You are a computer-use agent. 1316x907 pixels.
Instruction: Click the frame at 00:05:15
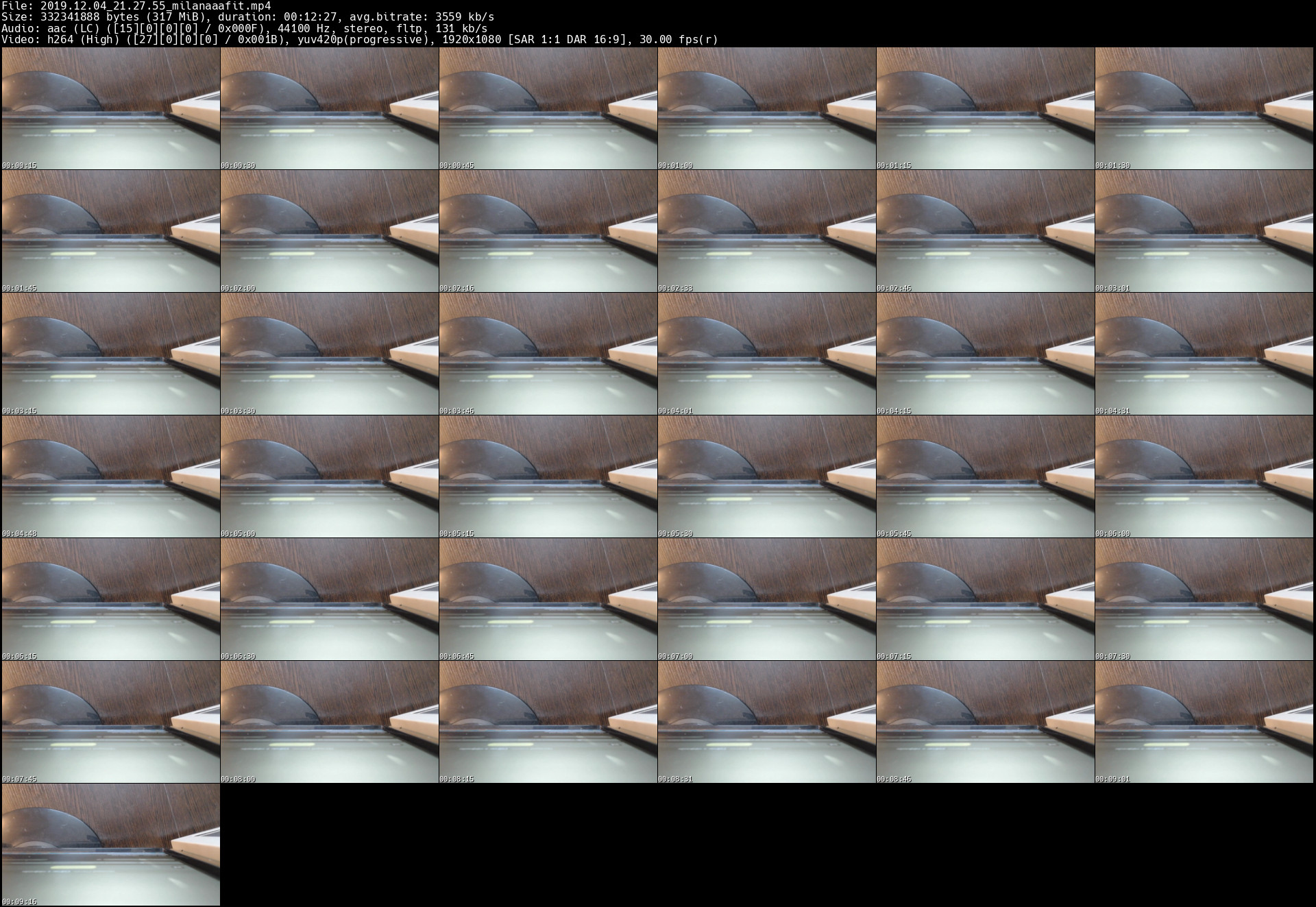(x=548, y=476)
